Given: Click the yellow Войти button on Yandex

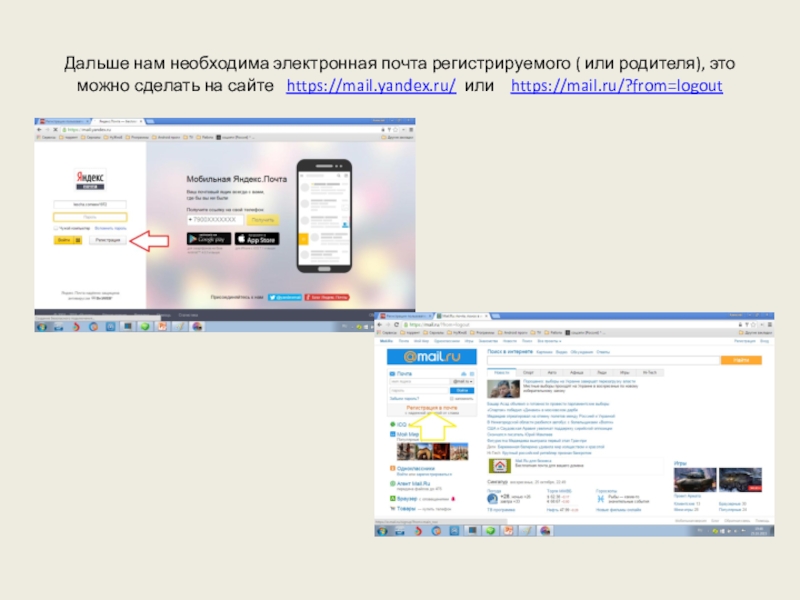Looking at the screenshot, I should tap(65, 240).
